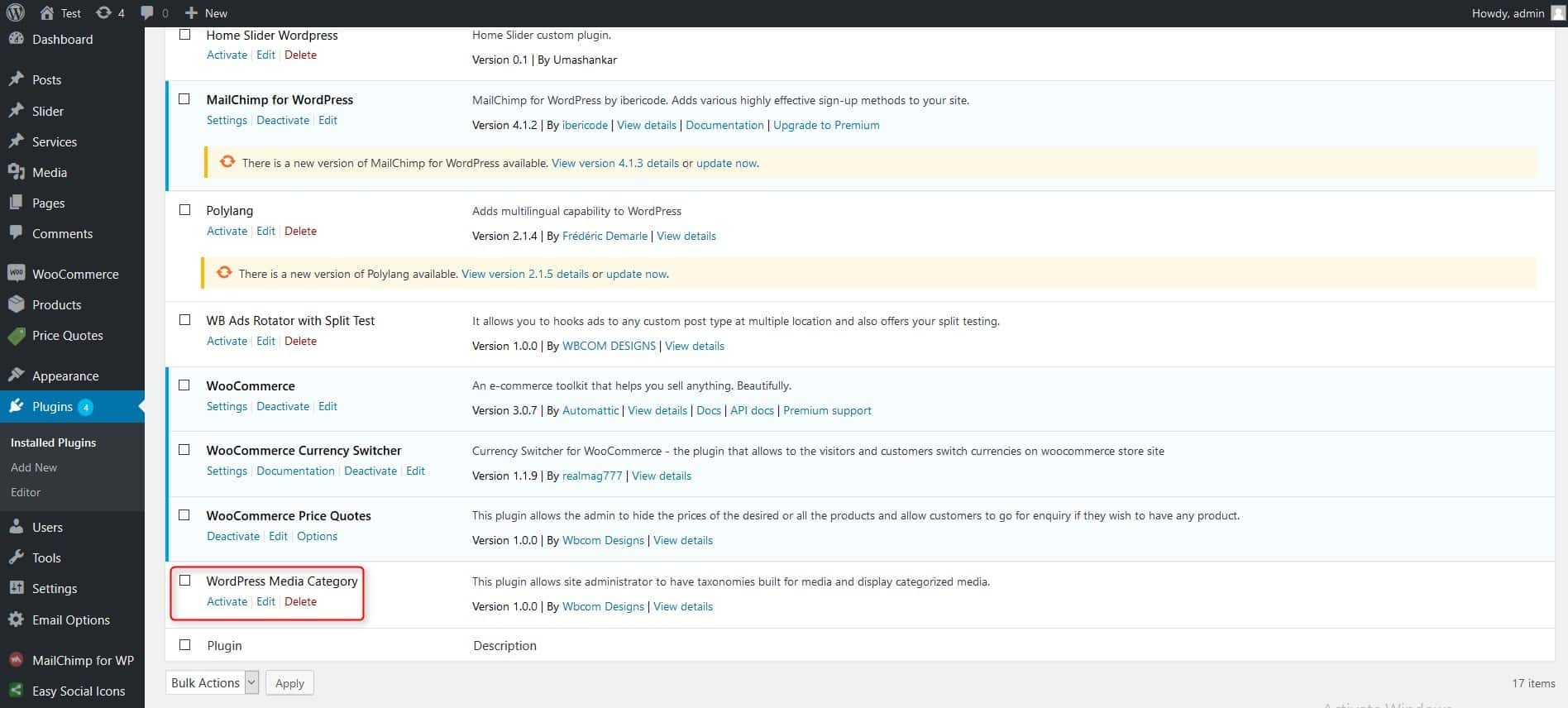Click the Comments bubble icon in sidebar
This screenshot has width=1568, height=708.
click(x=16, y=233)
